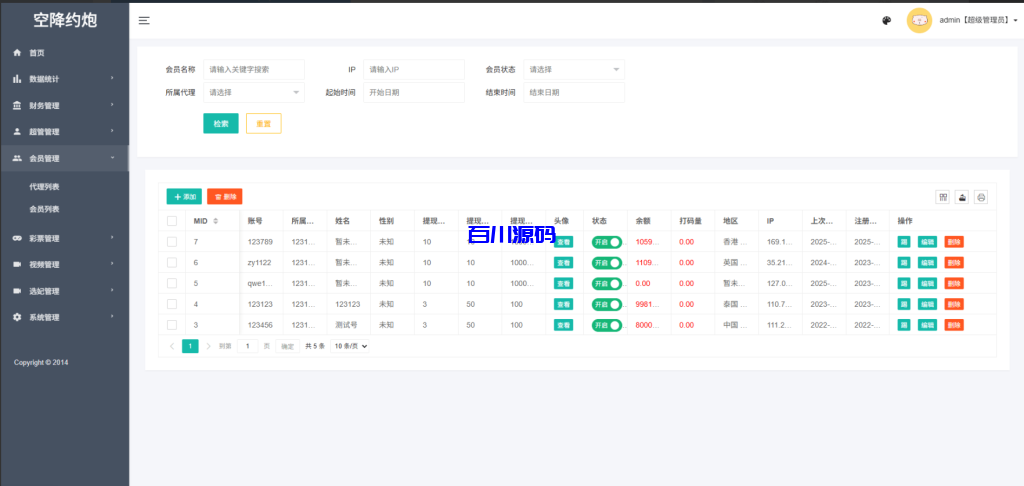
Task: Click the gear icon for 系统管理
Action: coord(18,317)
